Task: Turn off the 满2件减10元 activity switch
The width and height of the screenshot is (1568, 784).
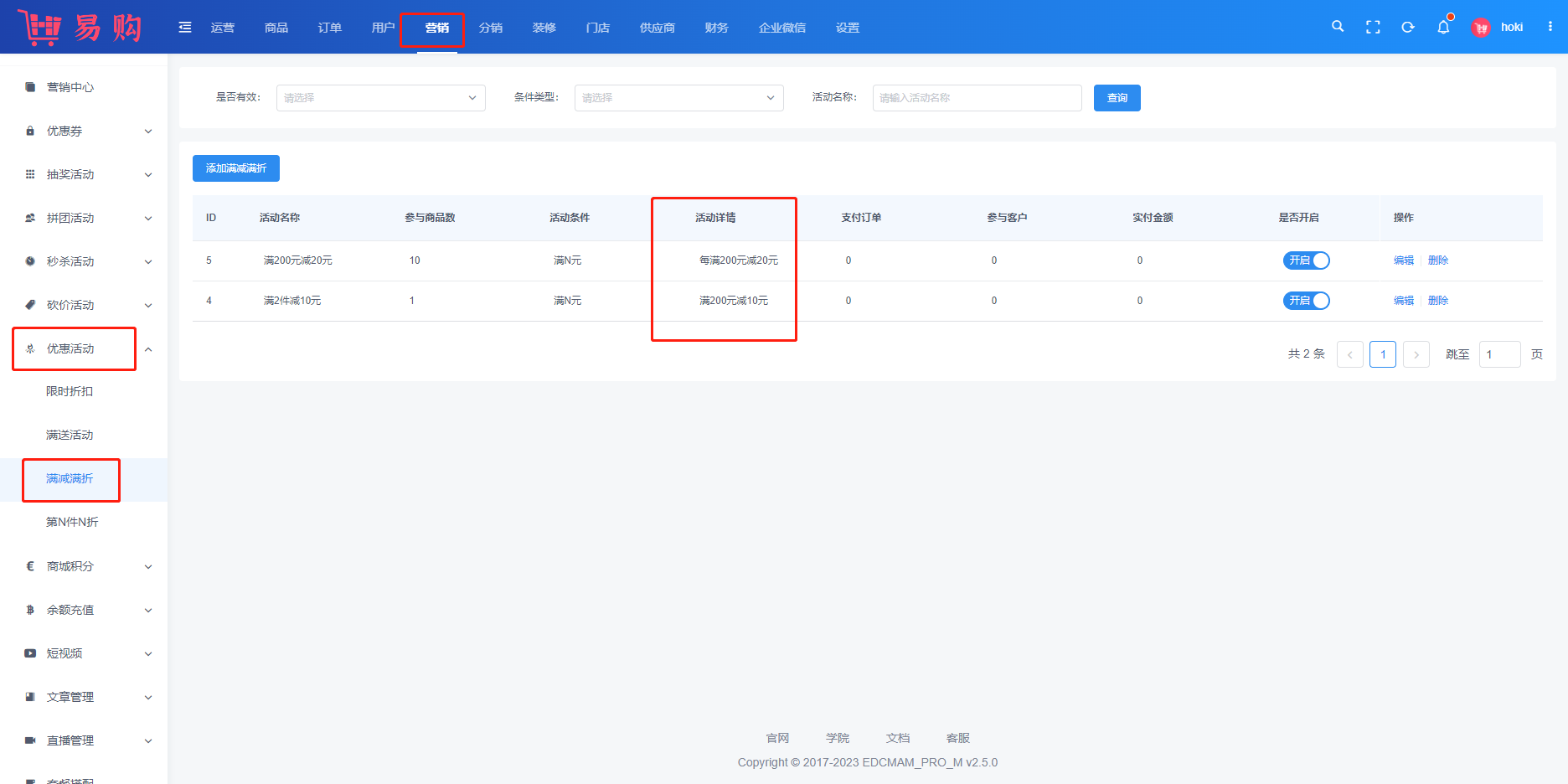Action: pos(1306,301)
